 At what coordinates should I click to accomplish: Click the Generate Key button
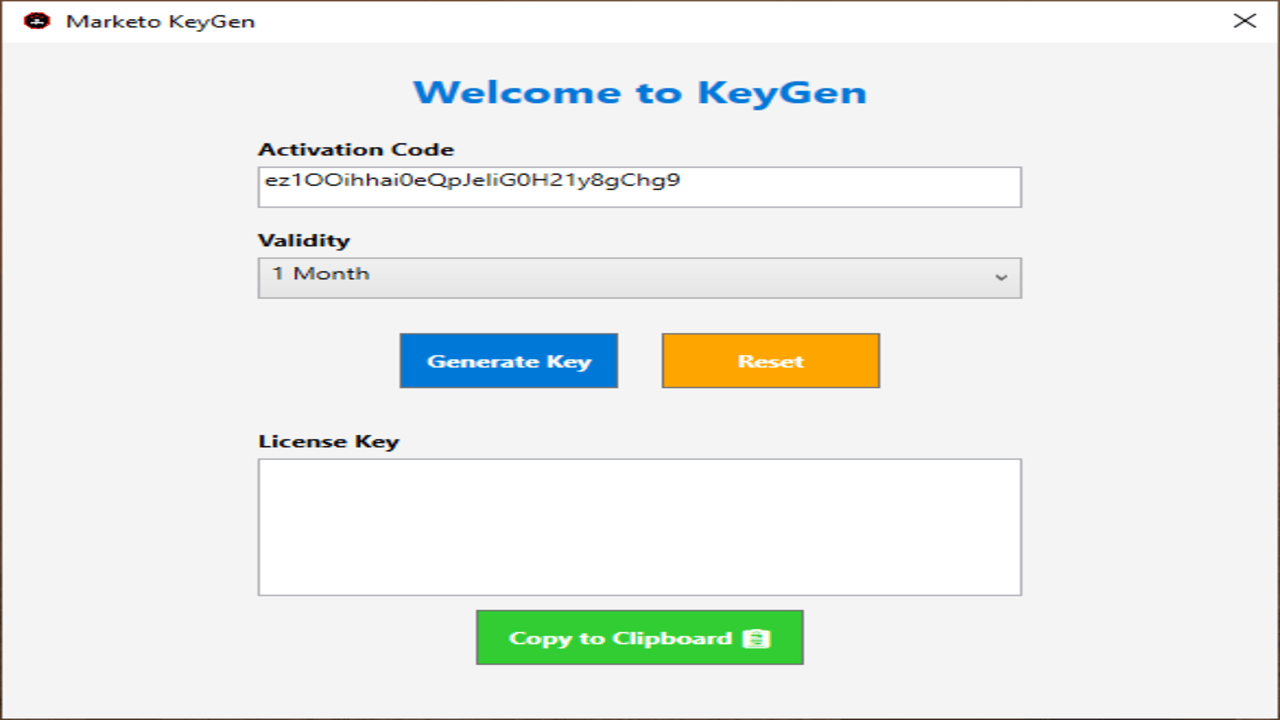509,361
